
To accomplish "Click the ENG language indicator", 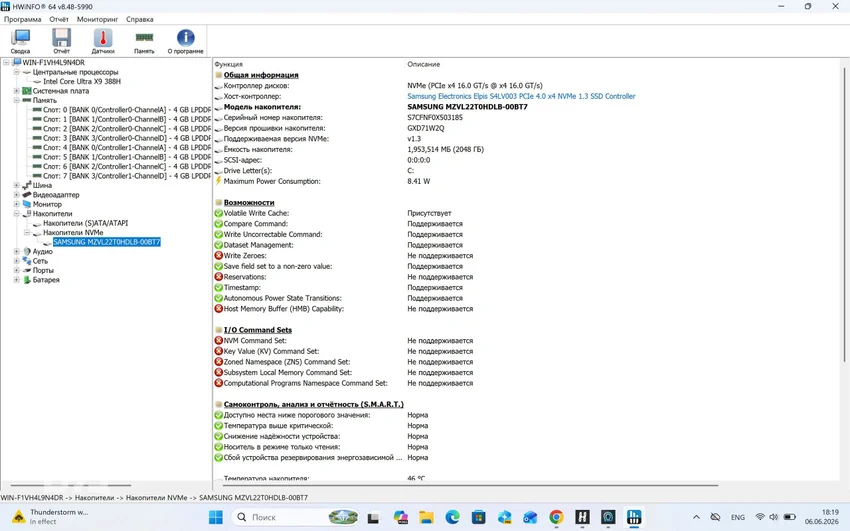I will (738, 517).
